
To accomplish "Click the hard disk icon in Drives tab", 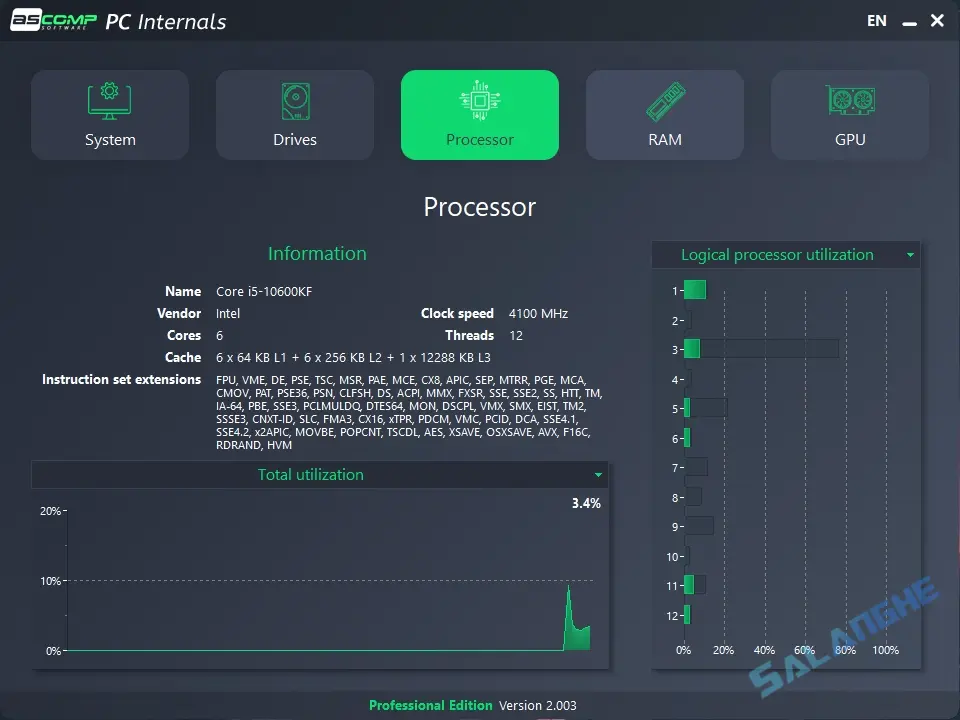I will coord(295,102).
